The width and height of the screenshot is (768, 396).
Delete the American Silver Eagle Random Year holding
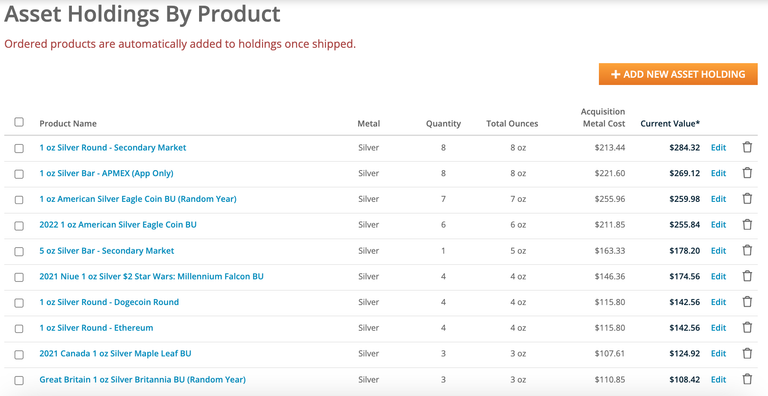pos(747,198)
